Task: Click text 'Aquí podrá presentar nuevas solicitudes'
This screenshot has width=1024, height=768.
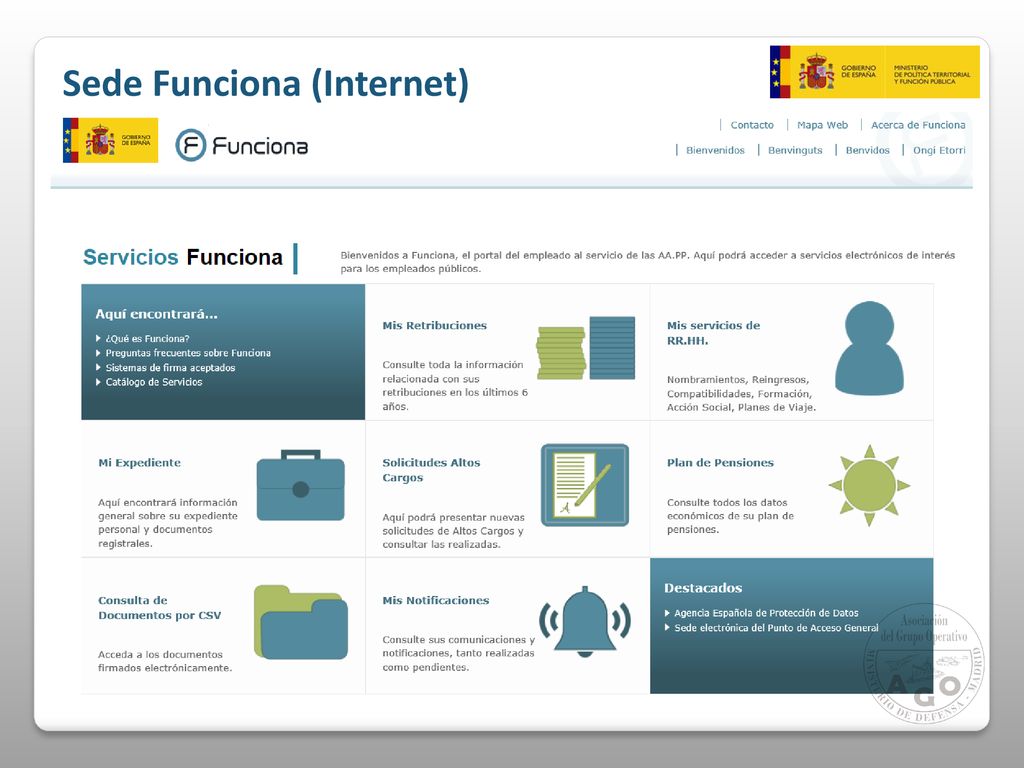Action: pyautogui.click(x=454, y=530)
